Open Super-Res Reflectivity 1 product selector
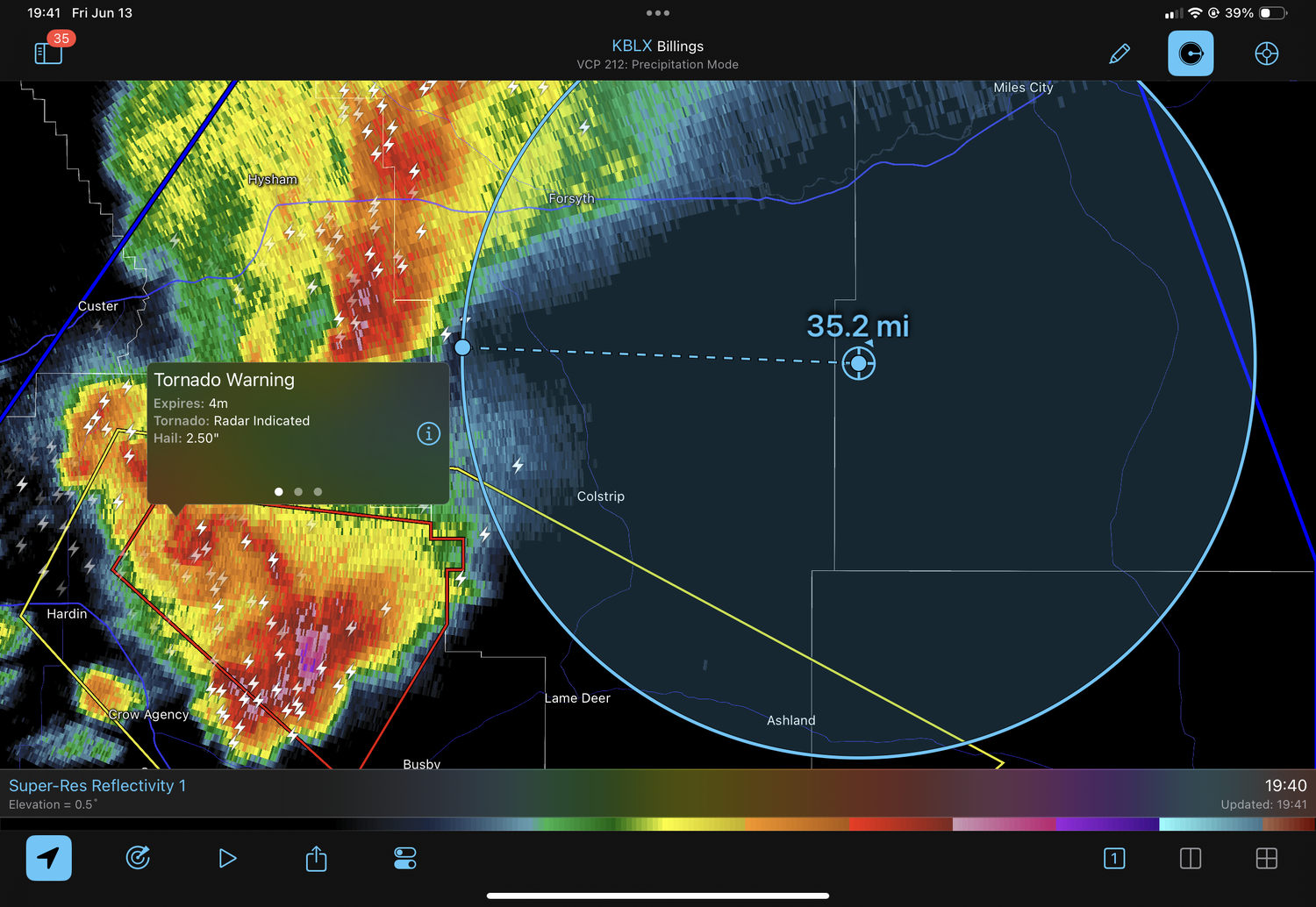The image size is (1316, 907). click(97, 786)
